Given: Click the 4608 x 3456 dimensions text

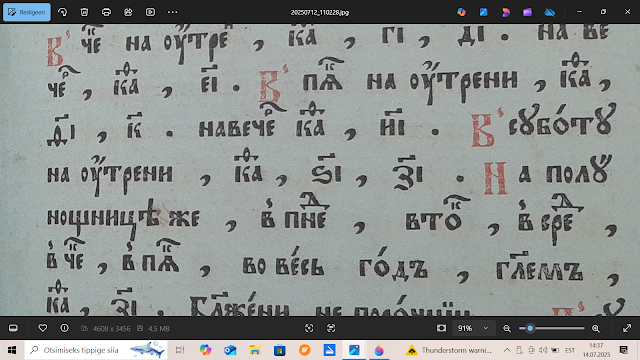Looking at the screenshot, I should (x=111, y=329).
